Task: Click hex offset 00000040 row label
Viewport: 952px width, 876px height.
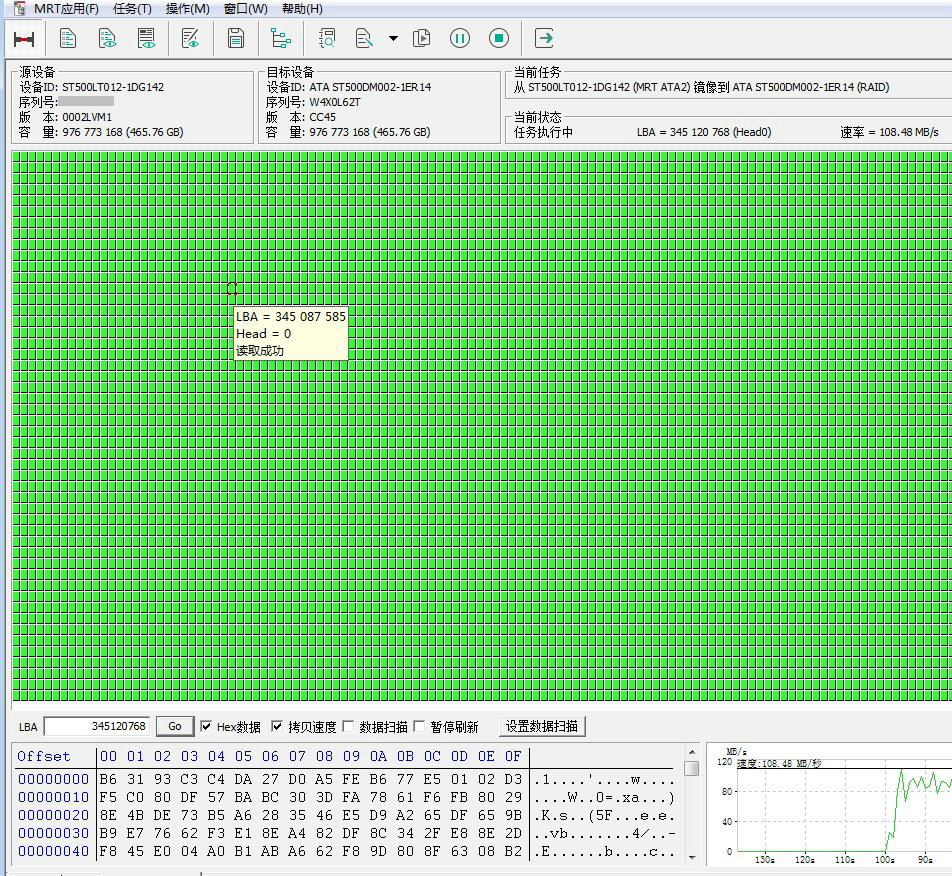Action: (x=53, y=851)
